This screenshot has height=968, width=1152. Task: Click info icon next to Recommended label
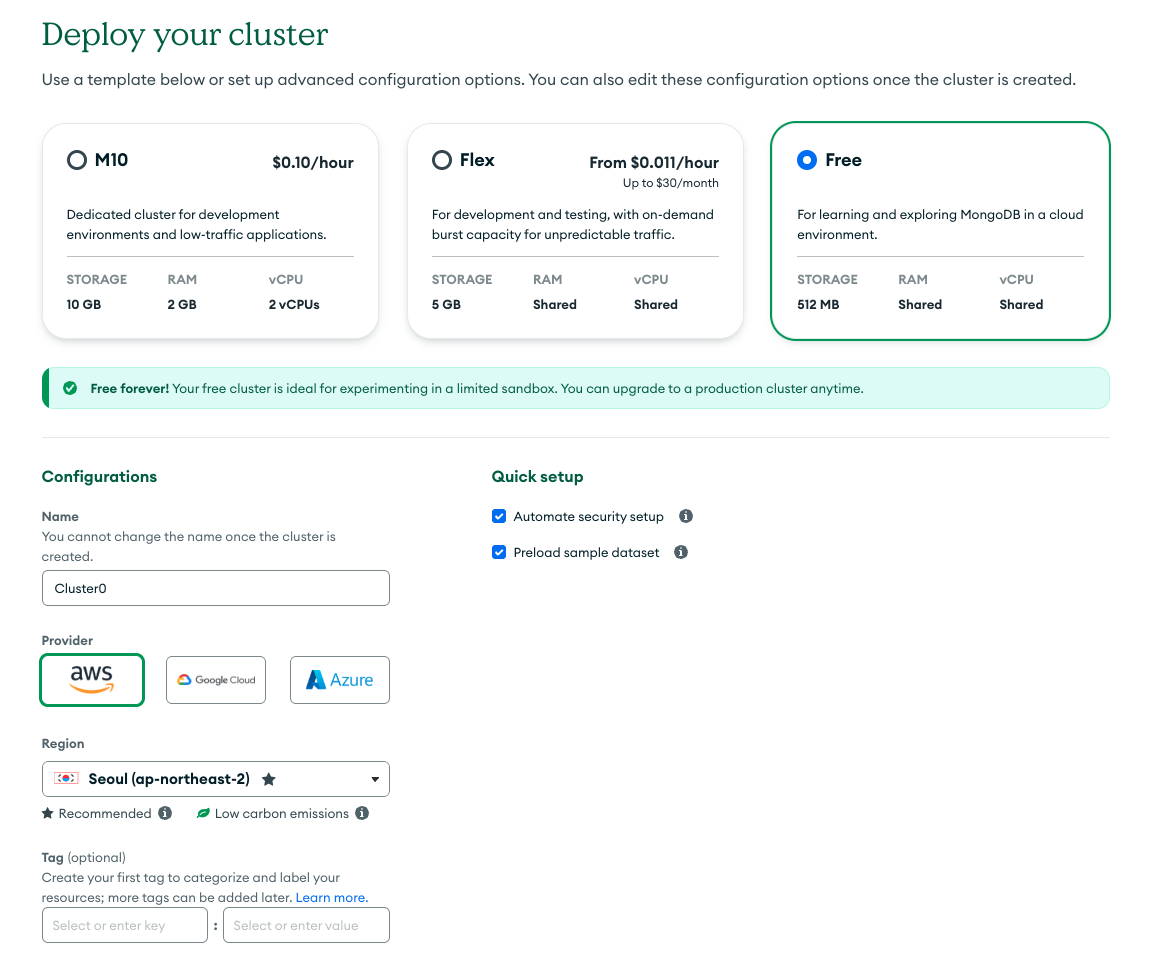click(165, 813)
